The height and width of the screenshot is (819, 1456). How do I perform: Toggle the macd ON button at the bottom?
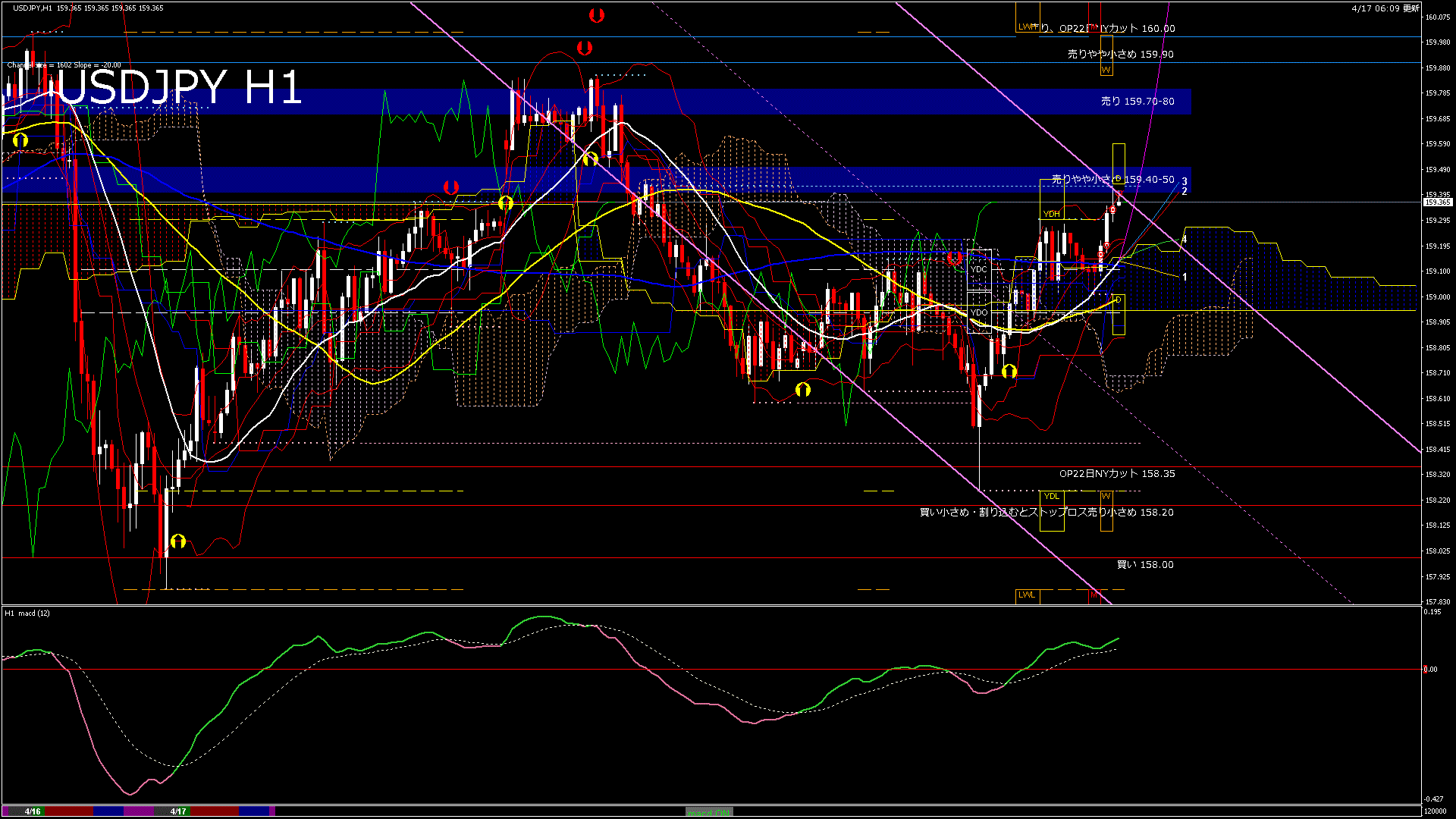pos(709,811)
